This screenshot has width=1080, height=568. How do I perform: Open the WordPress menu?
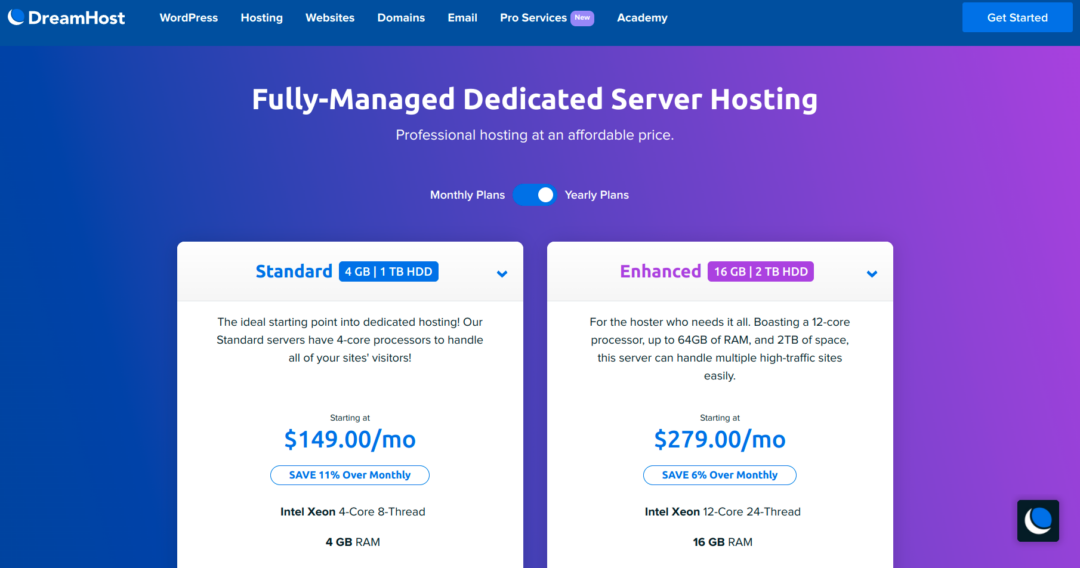(x=189, y=18)
